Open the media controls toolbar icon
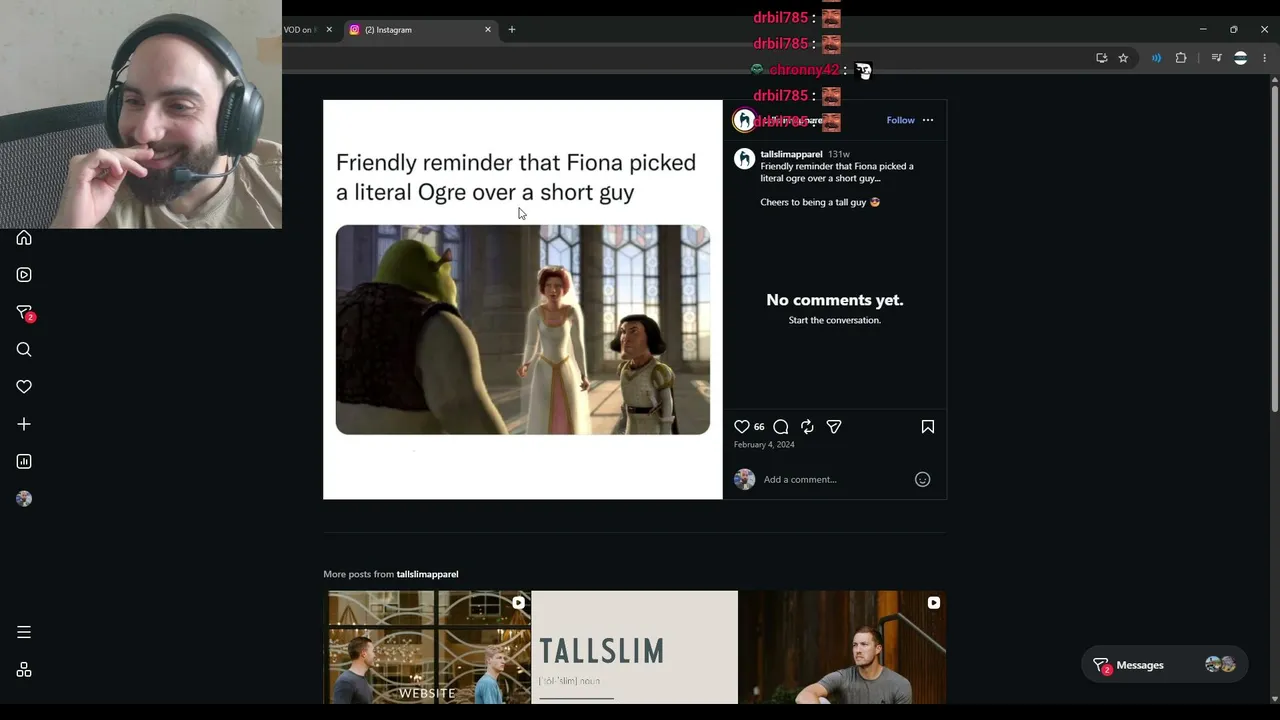1280x720 pixels. click(1216, 58)
